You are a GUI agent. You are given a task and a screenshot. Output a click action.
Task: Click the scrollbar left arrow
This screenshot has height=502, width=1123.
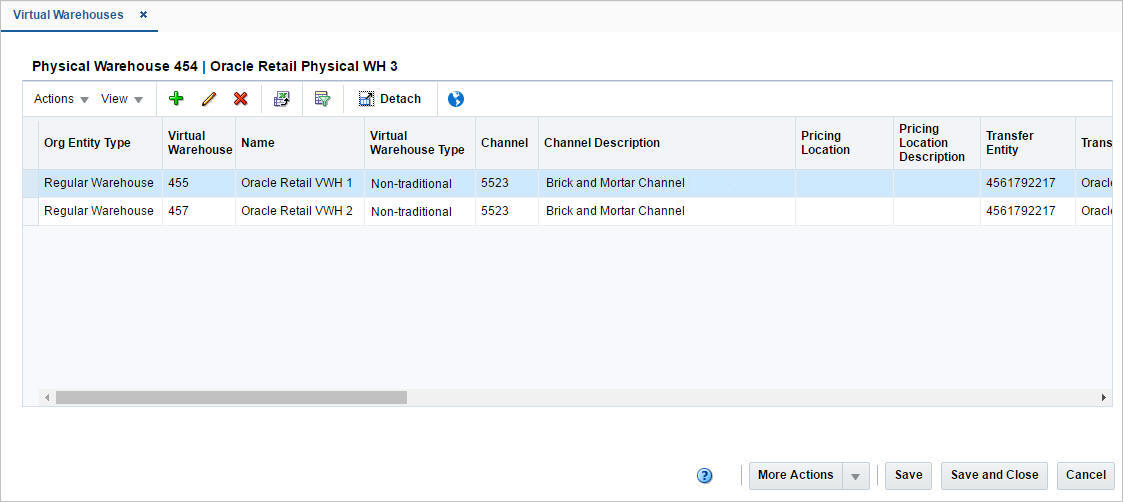(47, 397)
